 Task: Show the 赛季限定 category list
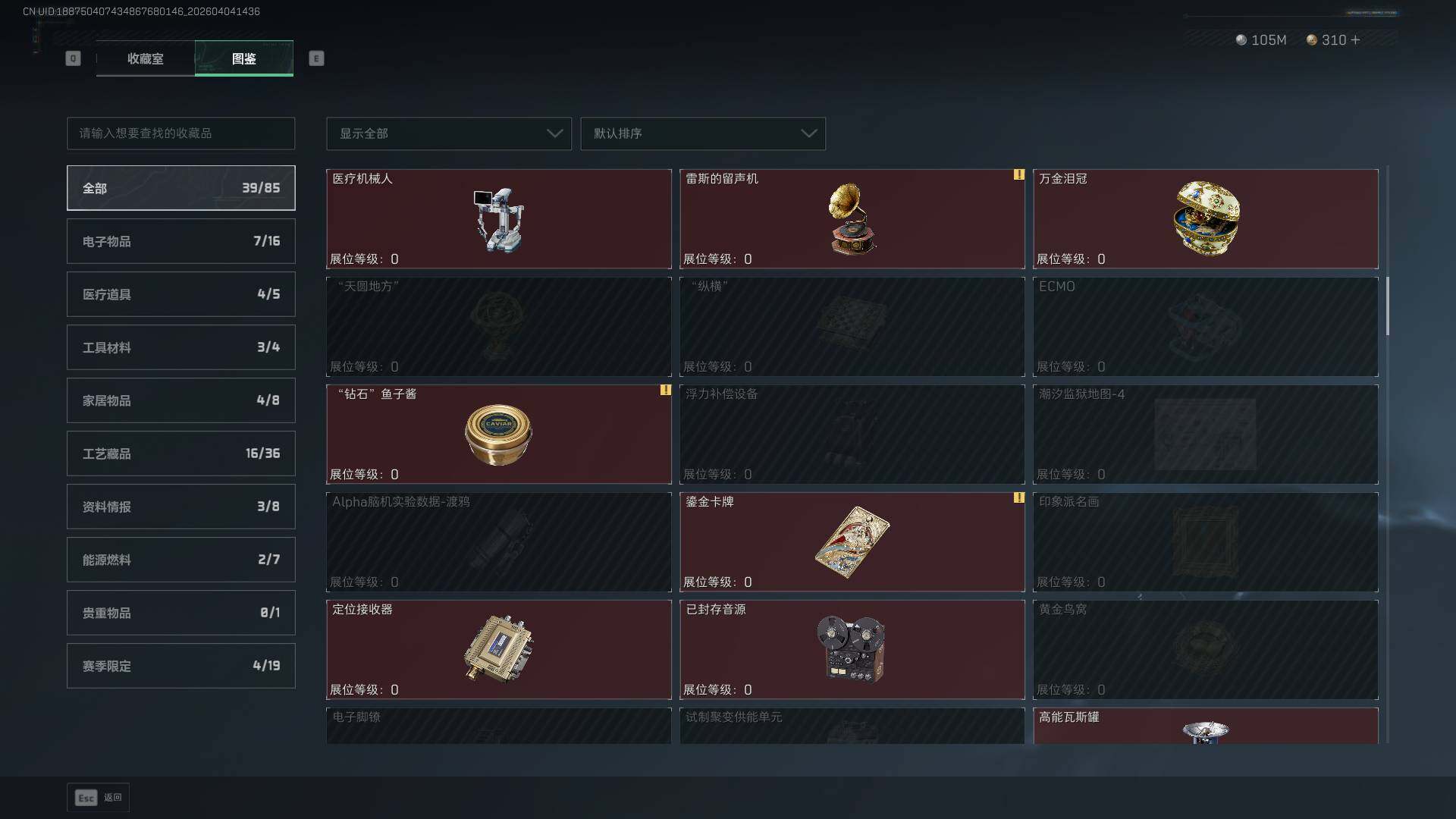[x=181, y=666]
